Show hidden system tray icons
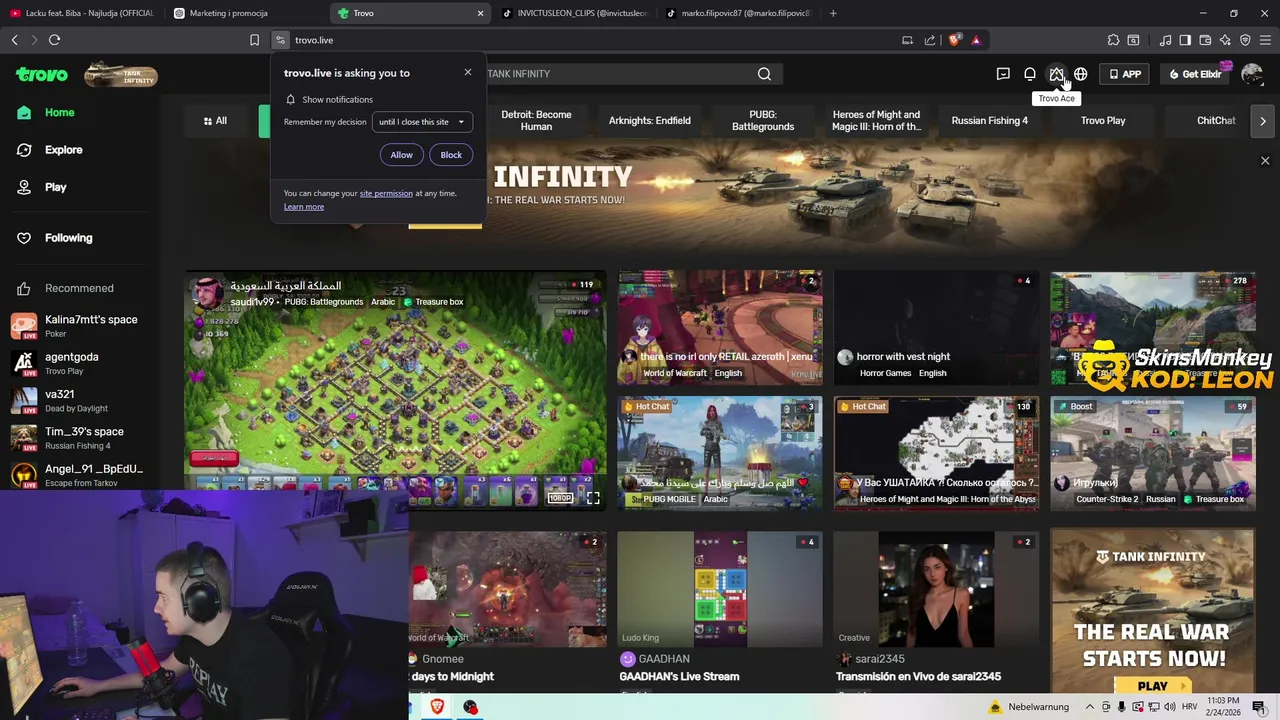The height and width of the screenshot is (720, 1280). pyautogui.click(x=1090, y=707)
